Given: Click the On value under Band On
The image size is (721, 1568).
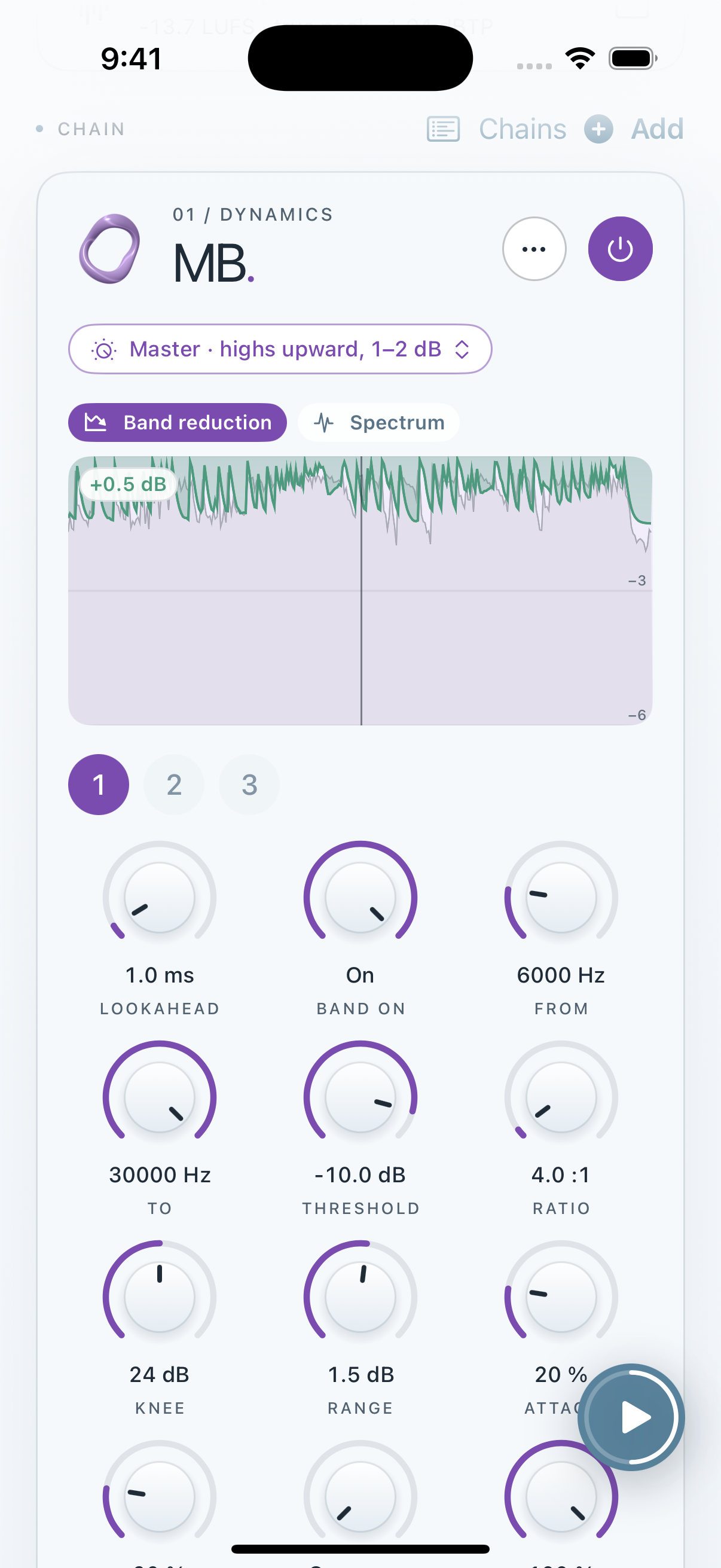Looking at the screenshot, I should pyautogui.click(x=360, y=975).
